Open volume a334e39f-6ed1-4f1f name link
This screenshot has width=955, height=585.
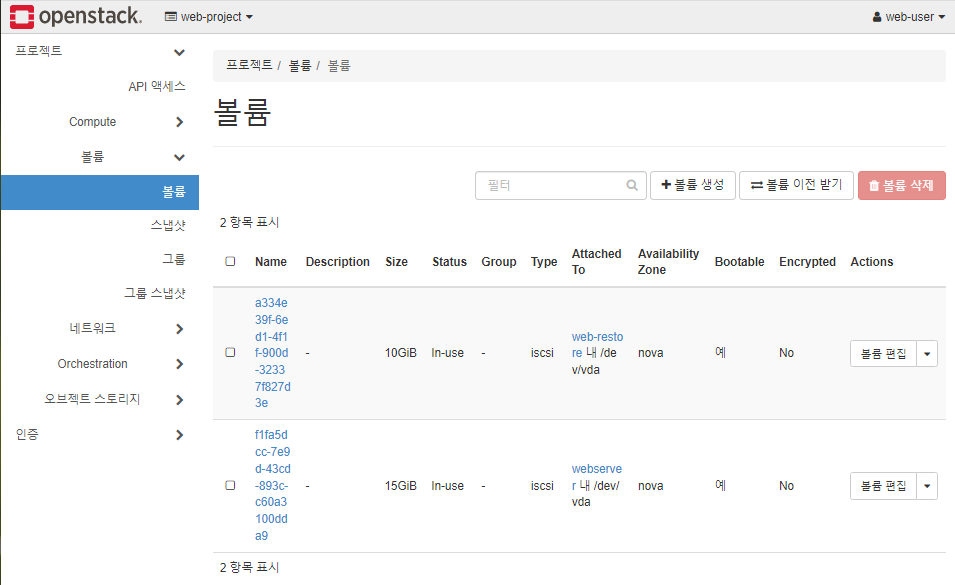(273, 353)
